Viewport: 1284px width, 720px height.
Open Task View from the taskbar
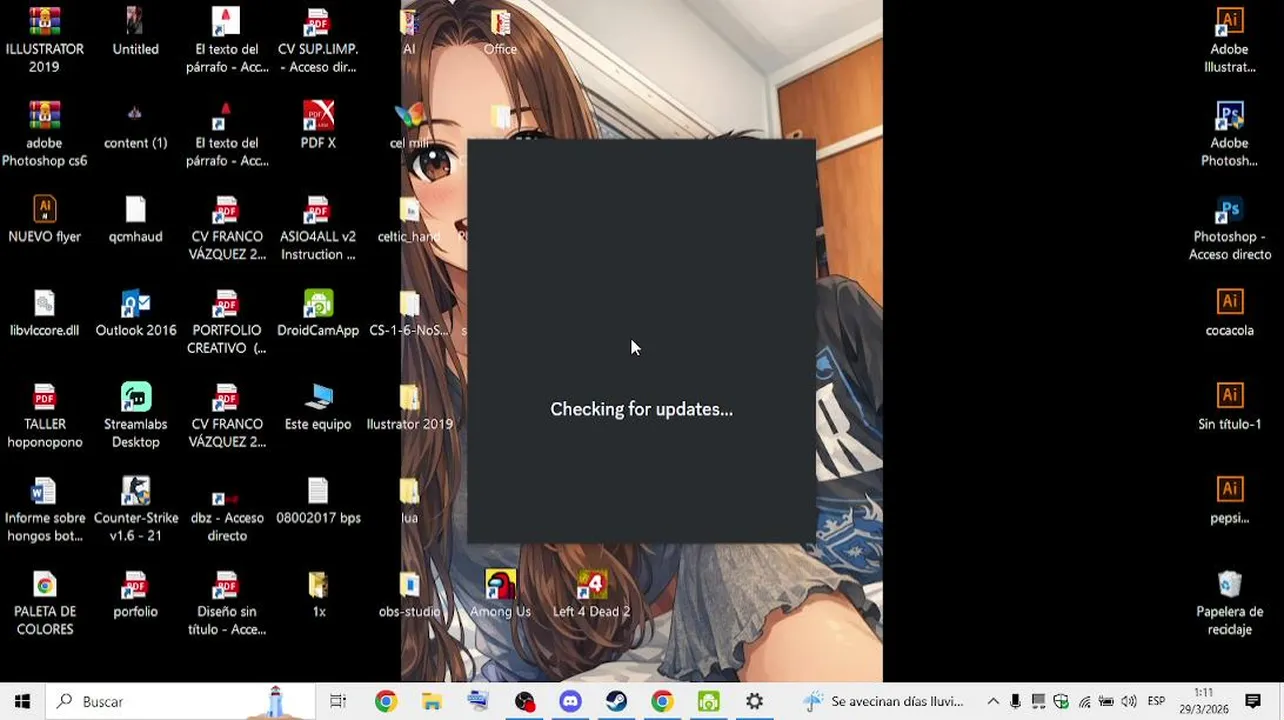pyautogui.click(x=338, y=702)
